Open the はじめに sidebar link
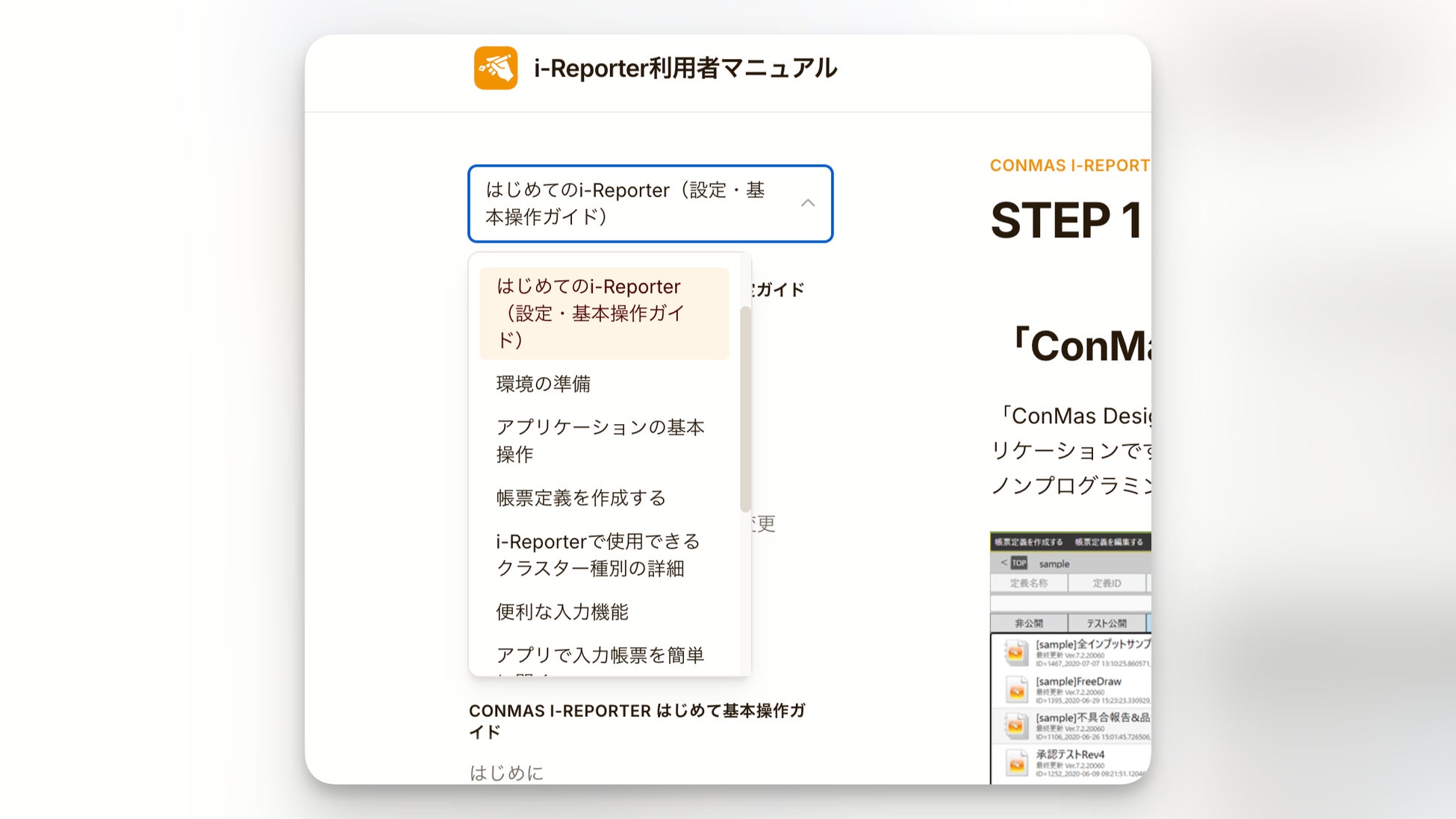 (x=506, y=773)
